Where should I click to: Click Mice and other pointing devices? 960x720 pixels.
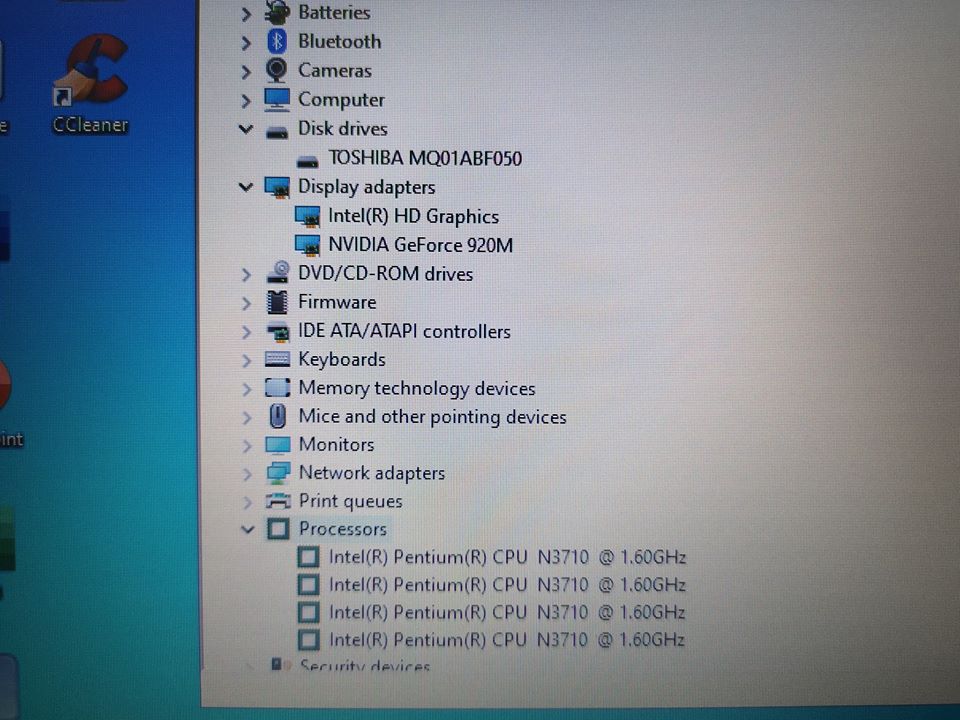[x=432, y=417]
